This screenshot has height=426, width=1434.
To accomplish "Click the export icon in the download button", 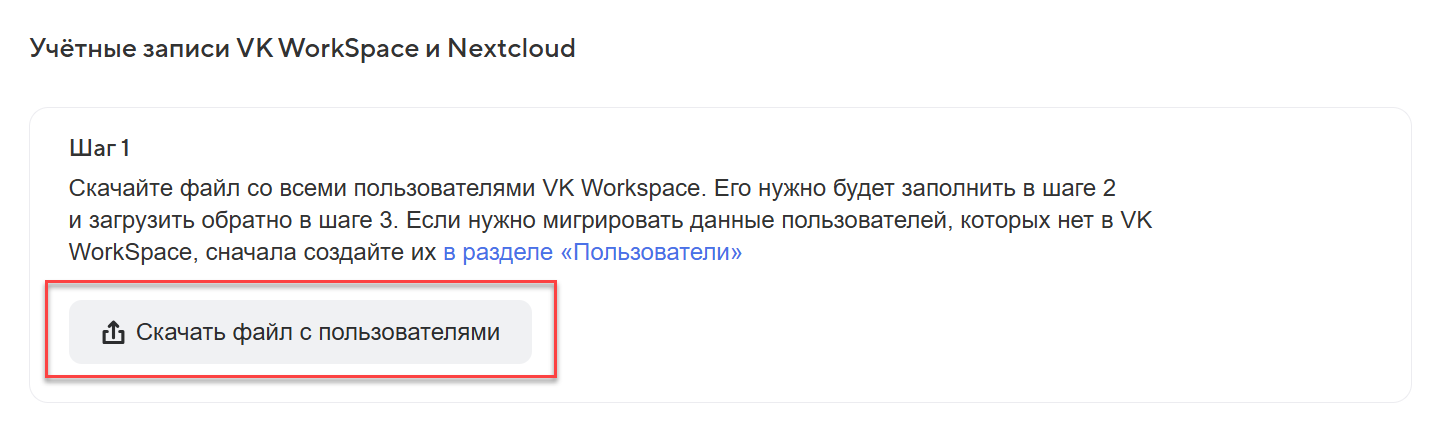I will pos(113,333).
